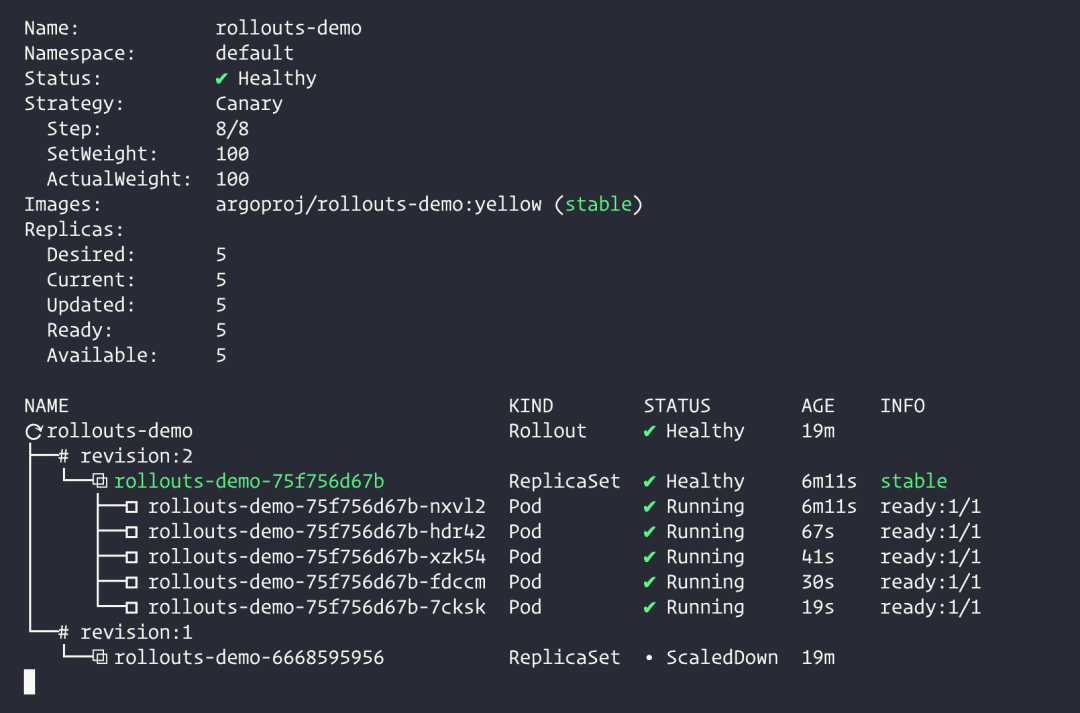Click the pod icon for rollouts-demo-75f756d67b-hdr42
Viewport: 1080px width, 713px height.
[x=132, y=532]
